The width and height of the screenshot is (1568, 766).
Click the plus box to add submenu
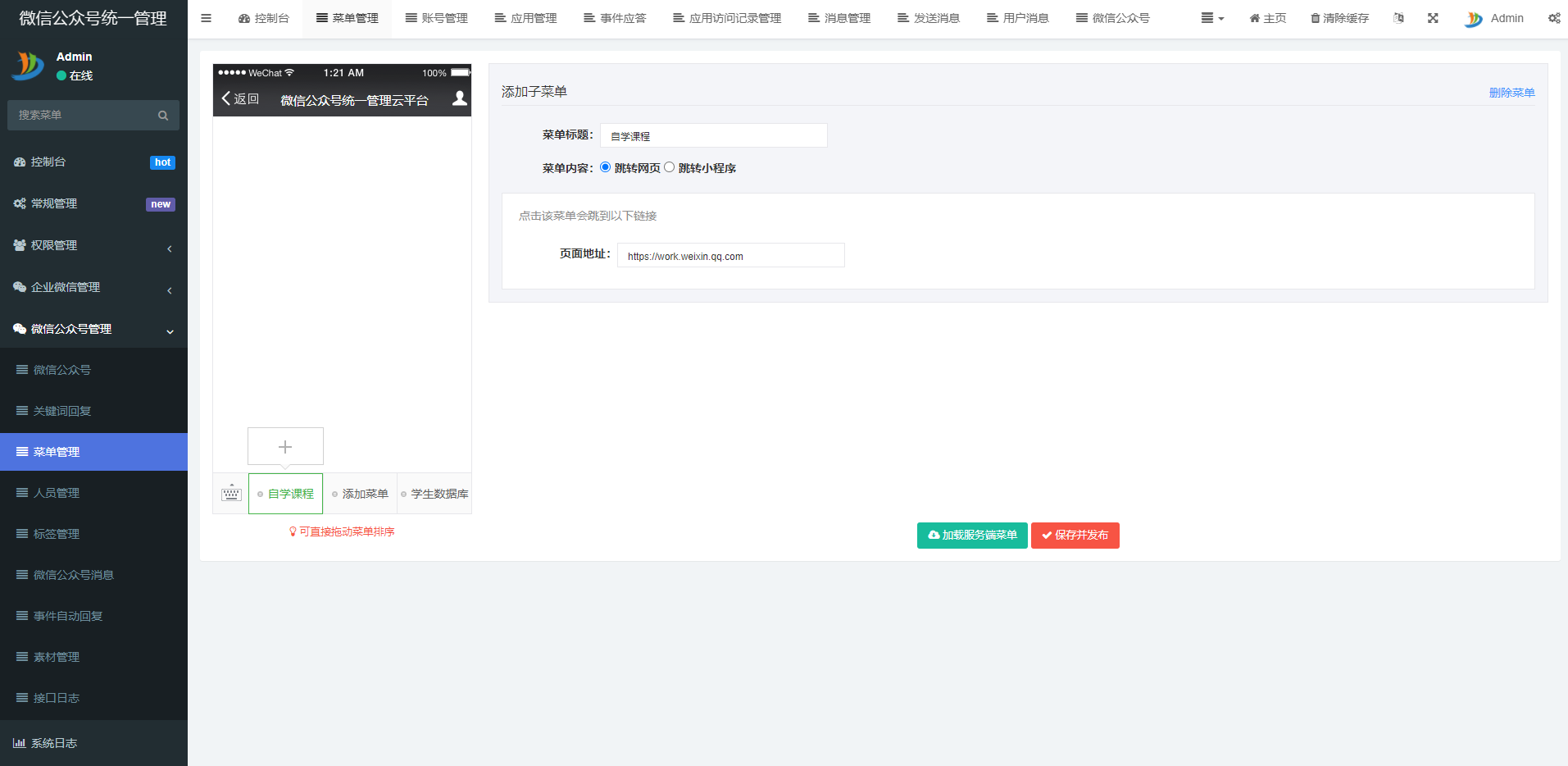tap(285, 447)
